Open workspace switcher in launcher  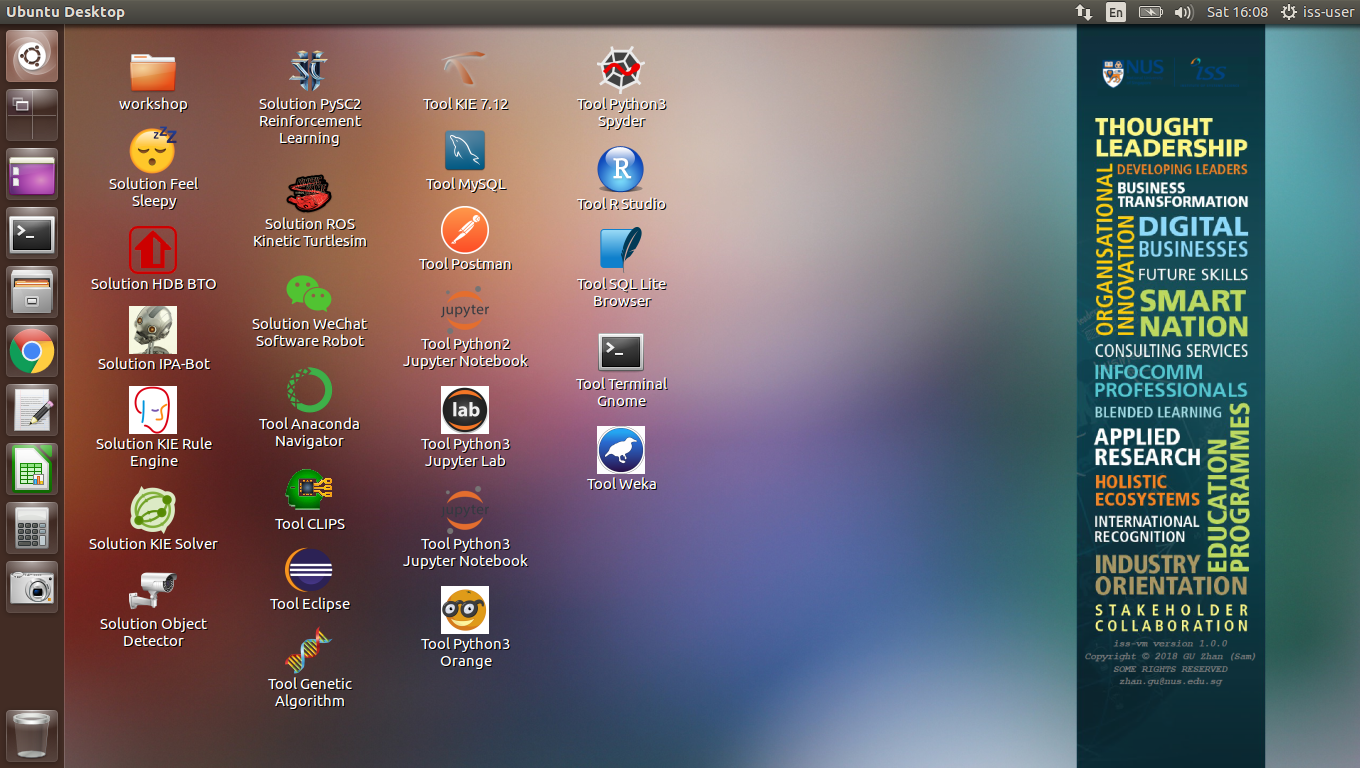(32, 115)
